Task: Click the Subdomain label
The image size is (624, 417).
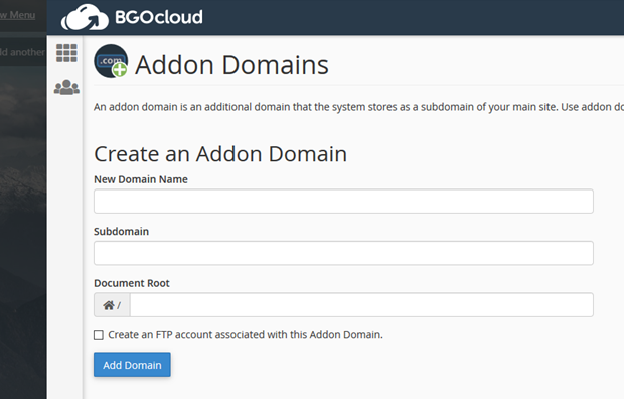Action: tap(121, 232)
